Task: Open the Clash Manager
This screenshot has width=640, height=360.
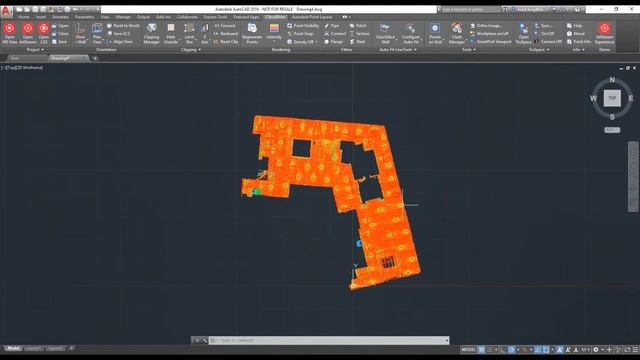Action: [456, 33]
